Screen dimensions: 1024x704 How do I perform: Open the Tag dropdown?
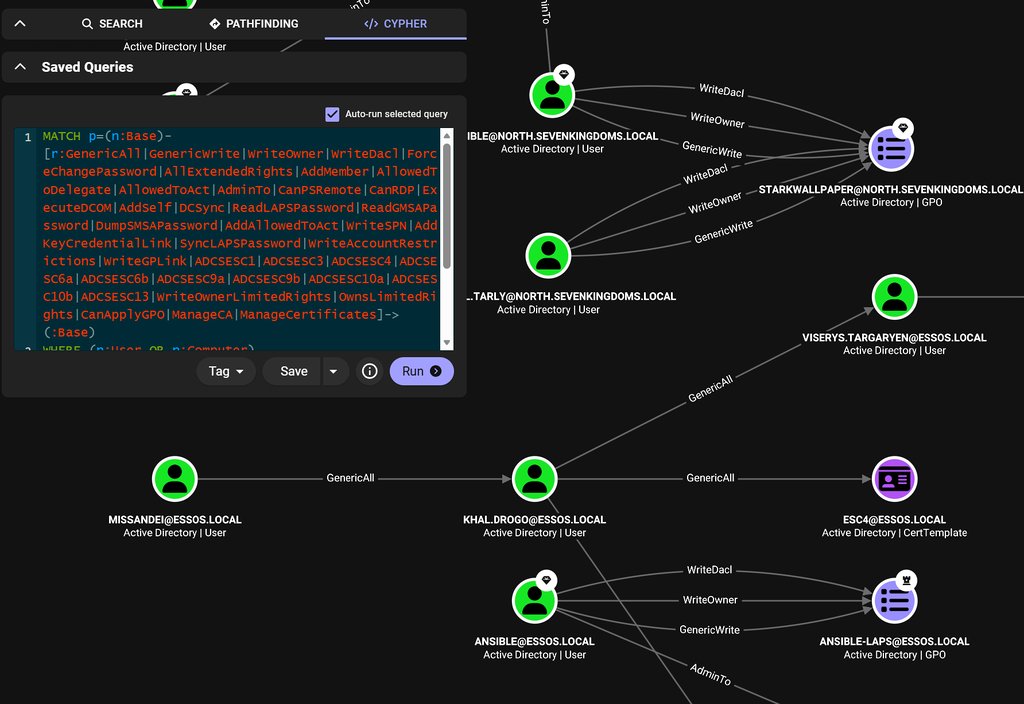point(226,371)
